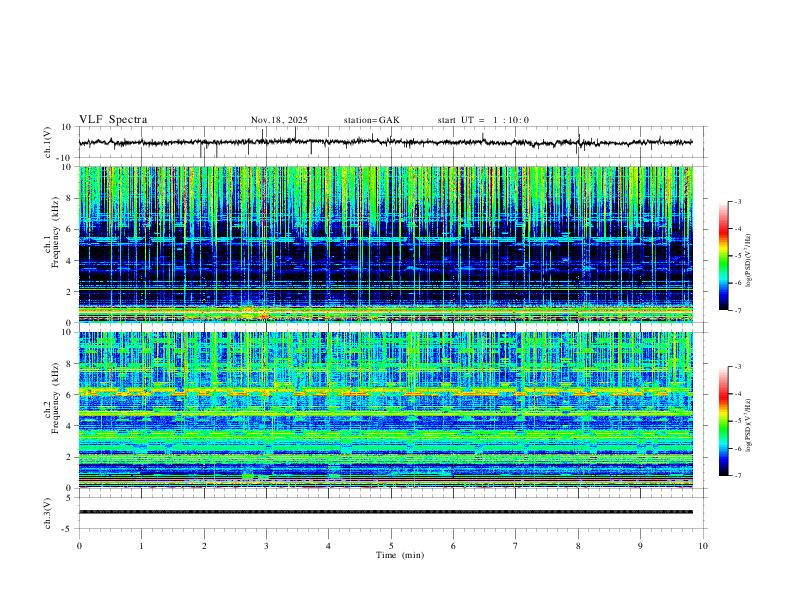
Task: Click the "VLF Spectra" plot title
Action: tap(113, 120)
